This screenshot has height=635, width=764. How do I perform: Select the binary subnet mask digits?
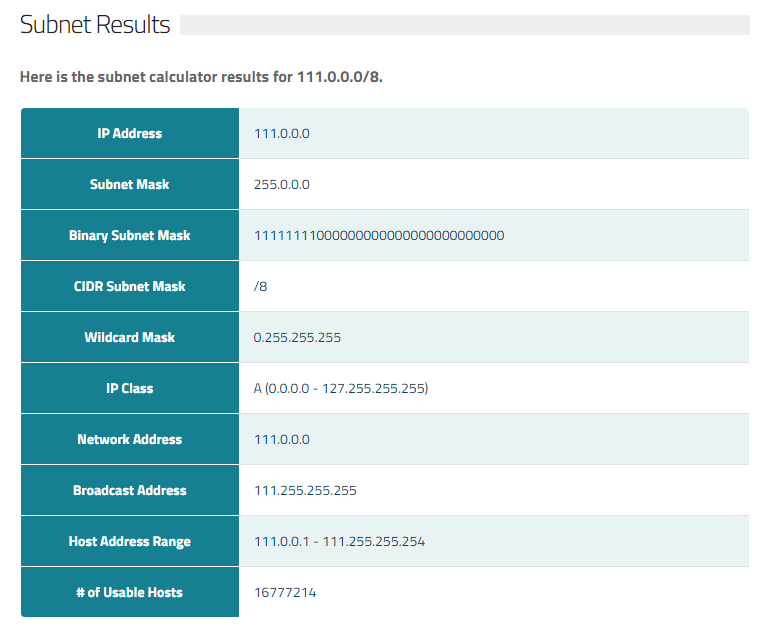[x=379, y=236]
